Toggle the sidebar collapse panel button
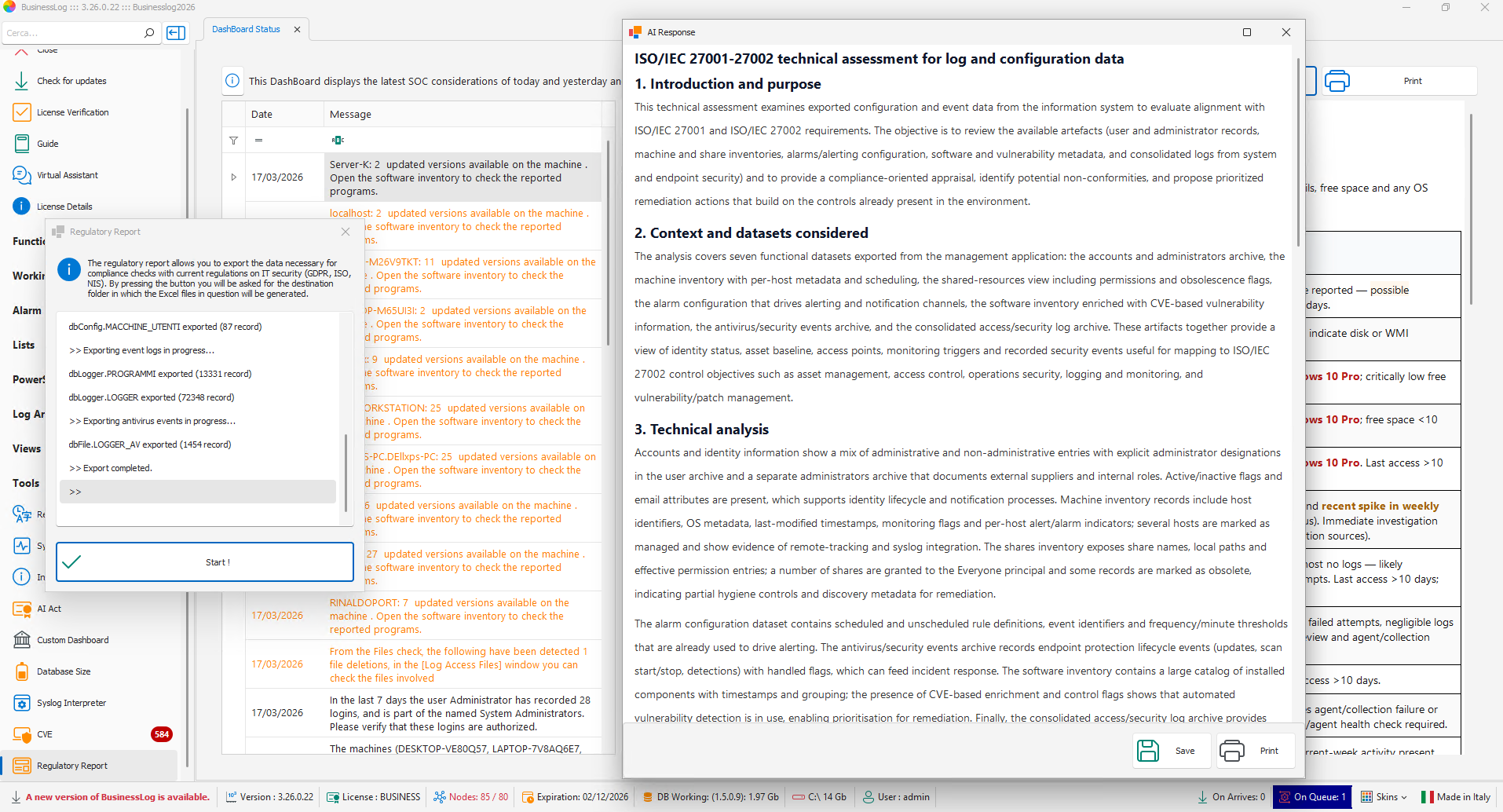 tap(176, 33)
